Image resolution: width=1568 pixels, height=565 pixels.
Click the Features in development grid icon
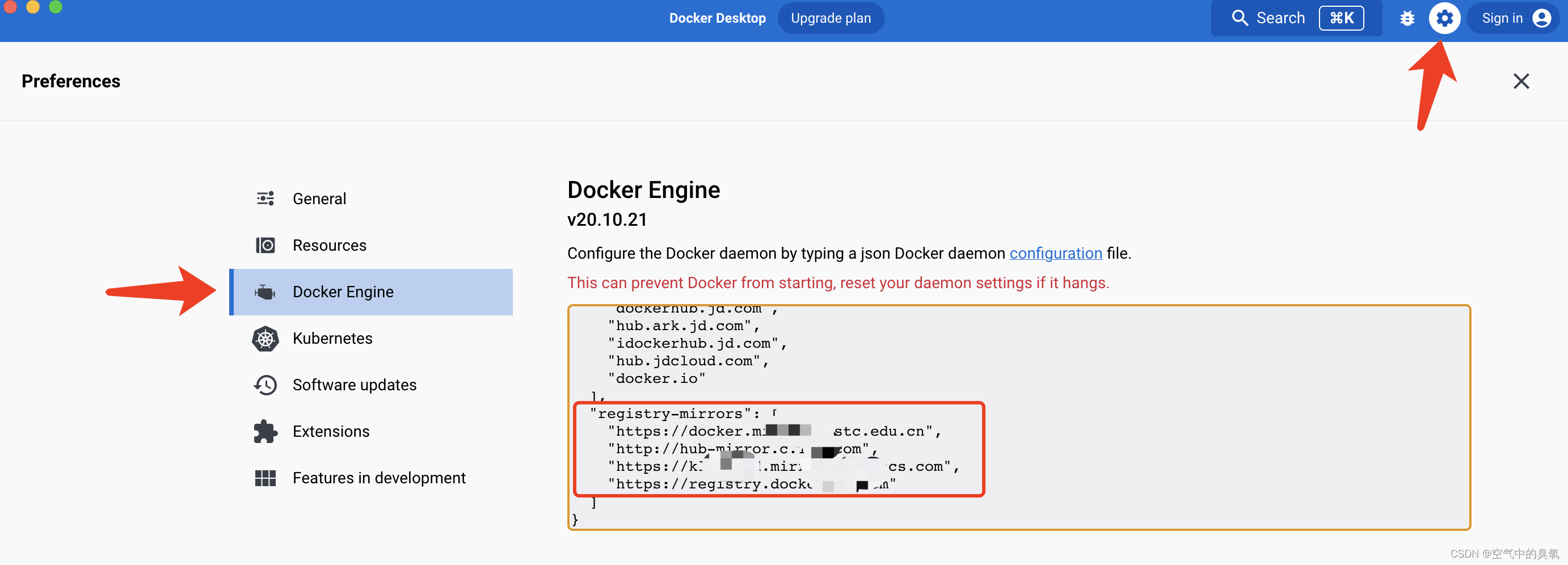(265, 478)
